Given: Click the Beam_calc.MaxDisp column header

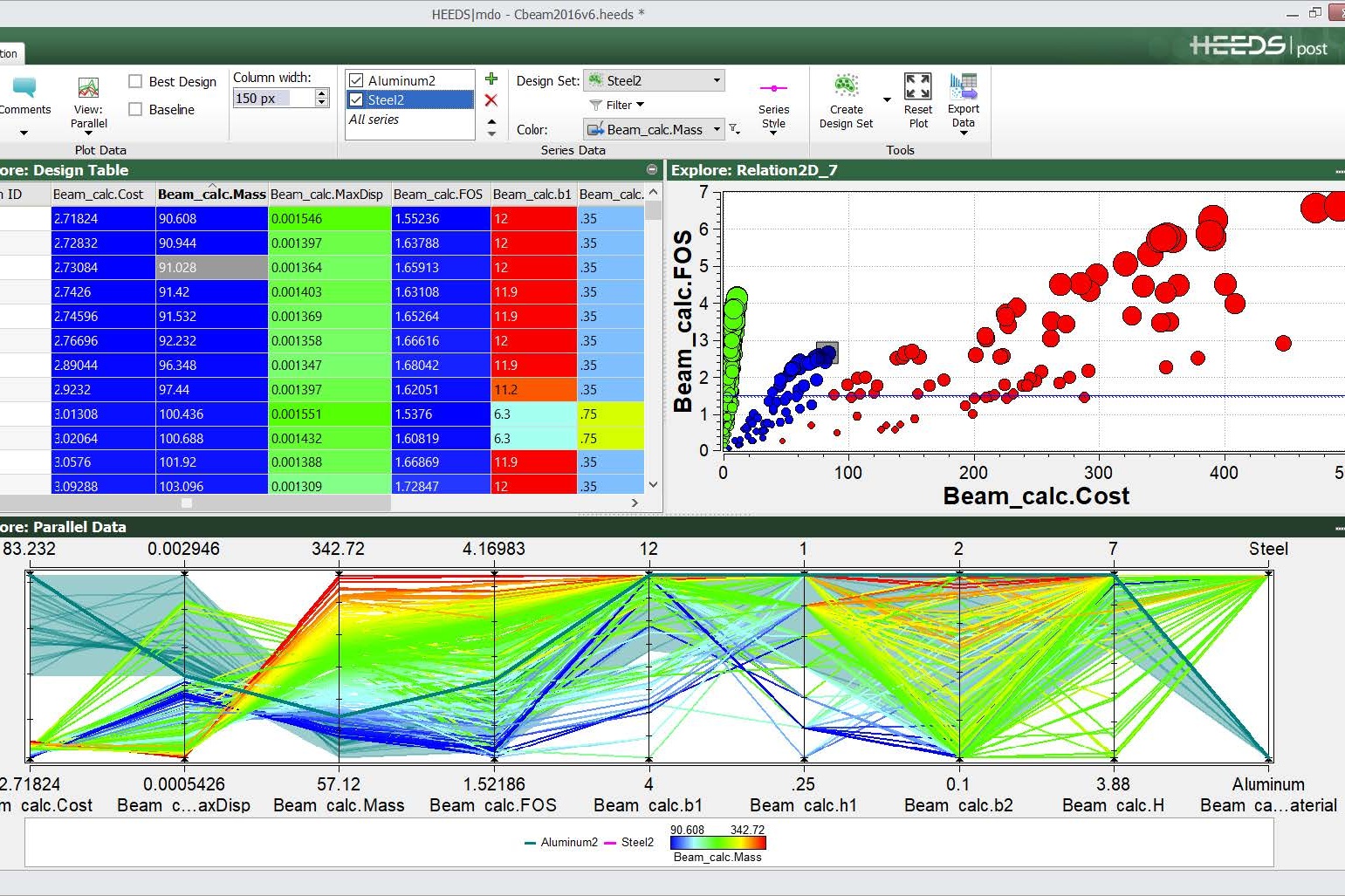Looking at the screenshot, I should [x=329, y=194].
